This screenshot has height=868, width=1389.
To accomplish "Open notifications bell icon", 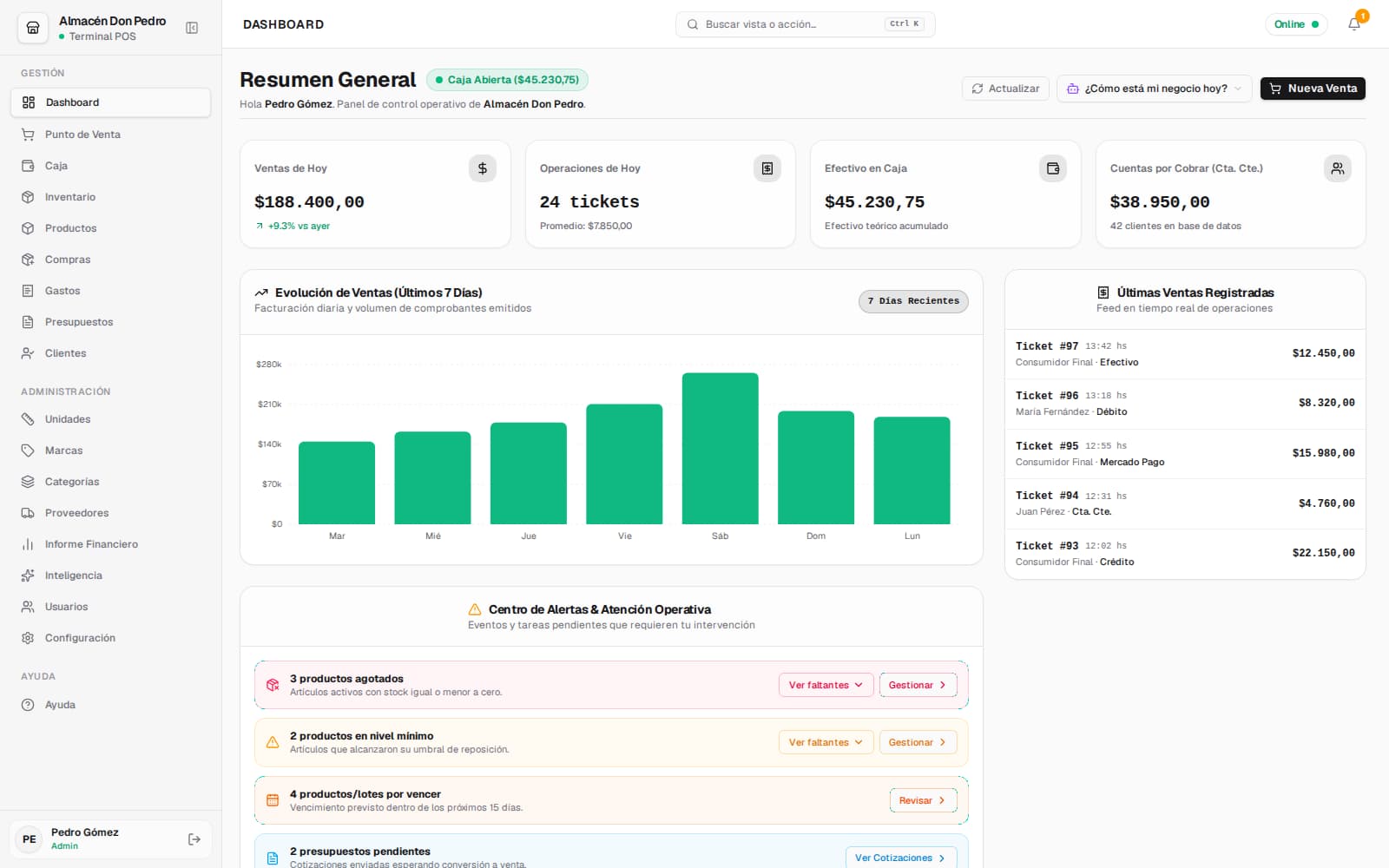I will [x=1354, y=24].
